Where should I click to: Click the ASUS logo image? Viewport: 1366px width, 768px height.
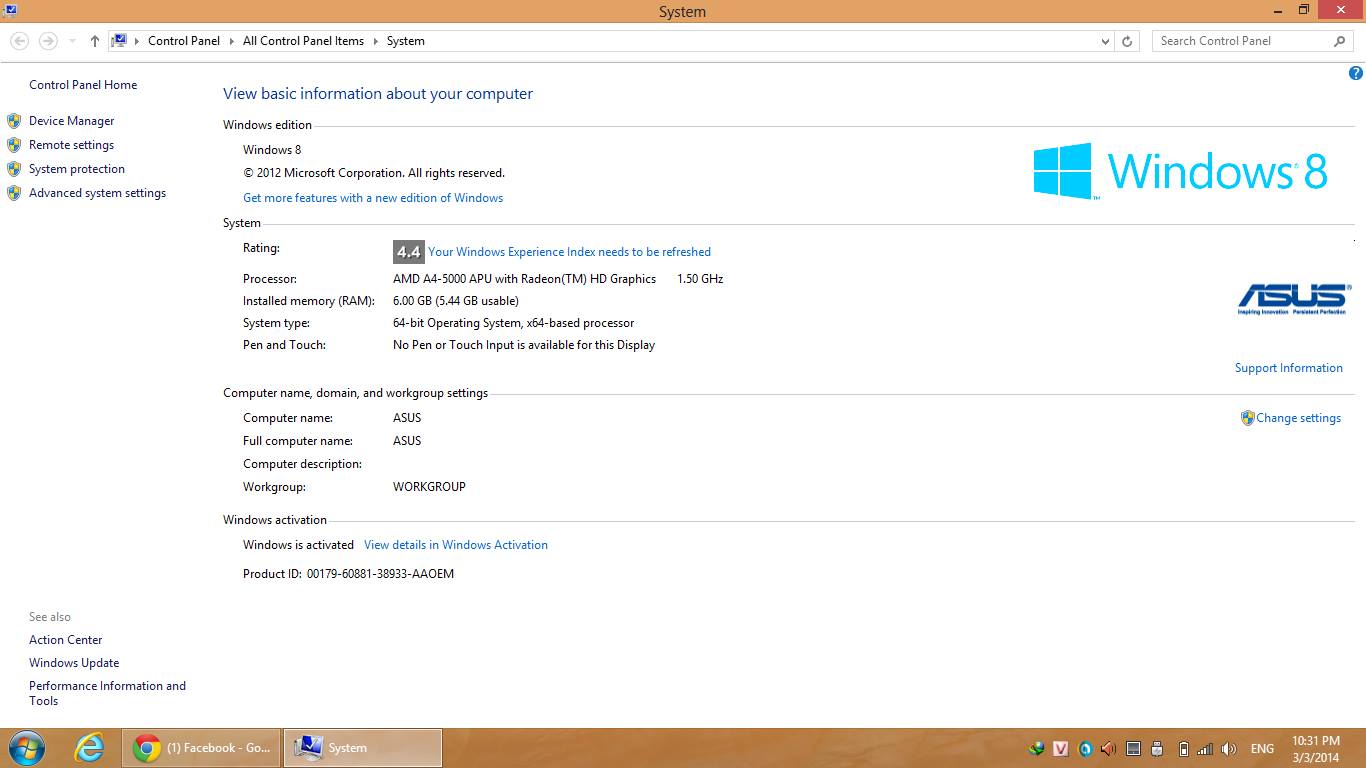pyautogui.click(x=1292, y=299)
